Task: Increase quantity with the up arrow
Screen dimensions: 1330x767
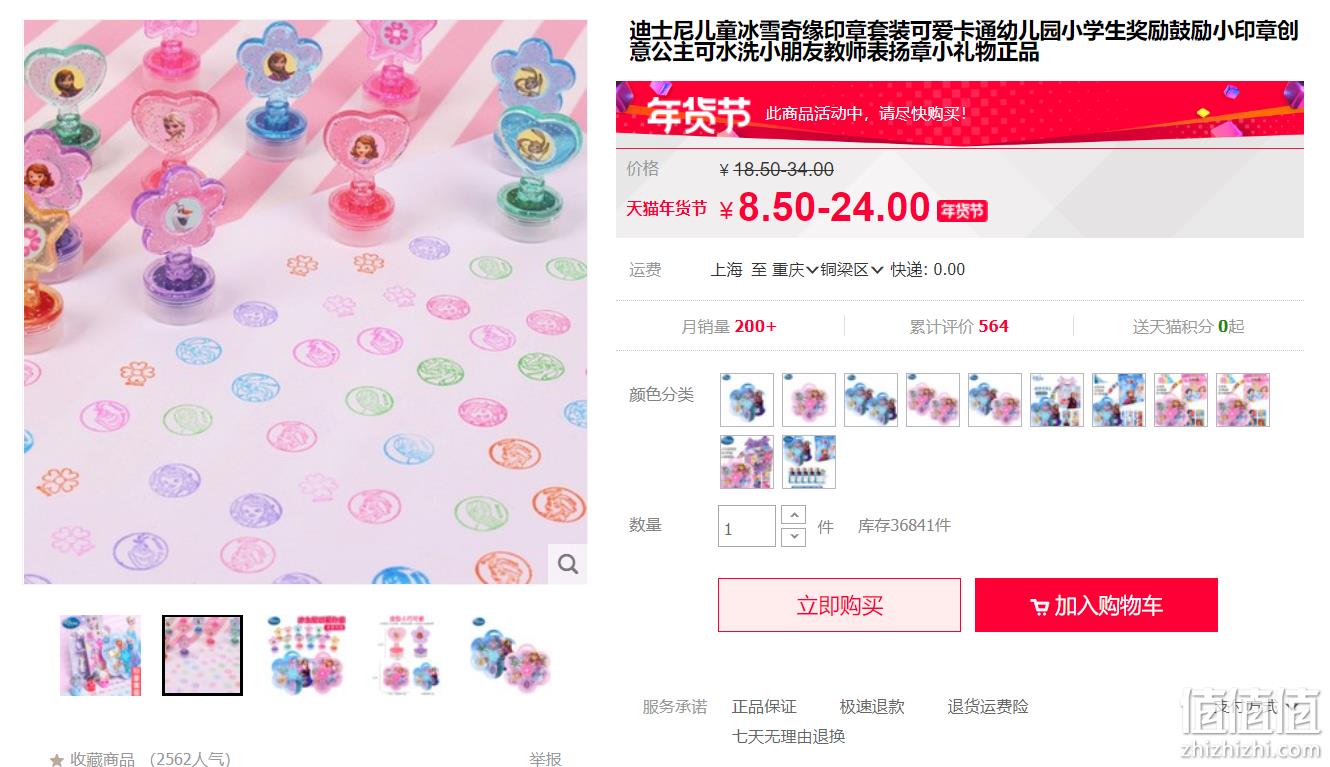Action: tap(793, 515)
